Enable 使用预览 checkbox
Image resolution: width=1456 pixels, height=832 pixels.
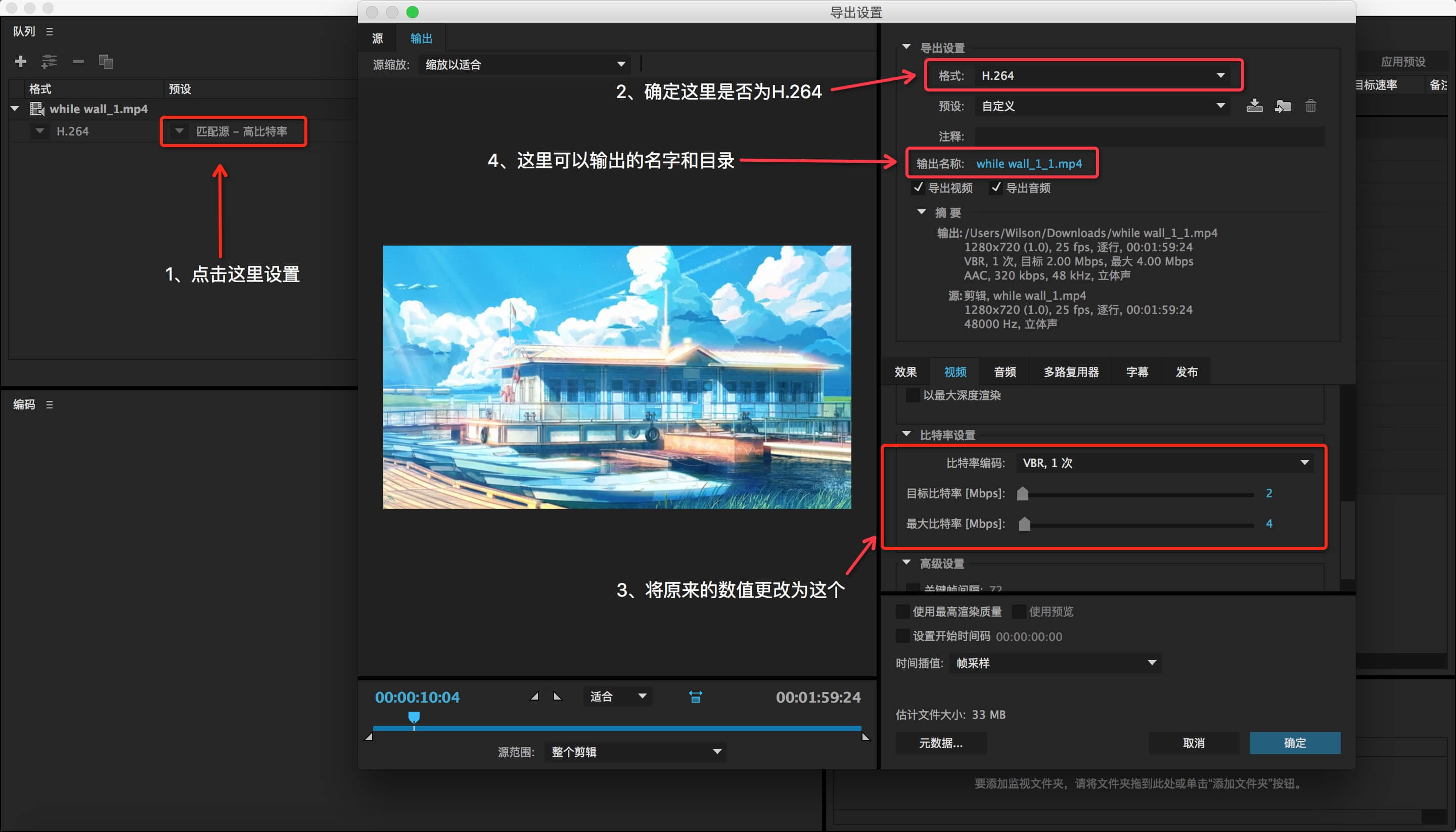[1019, 612]
